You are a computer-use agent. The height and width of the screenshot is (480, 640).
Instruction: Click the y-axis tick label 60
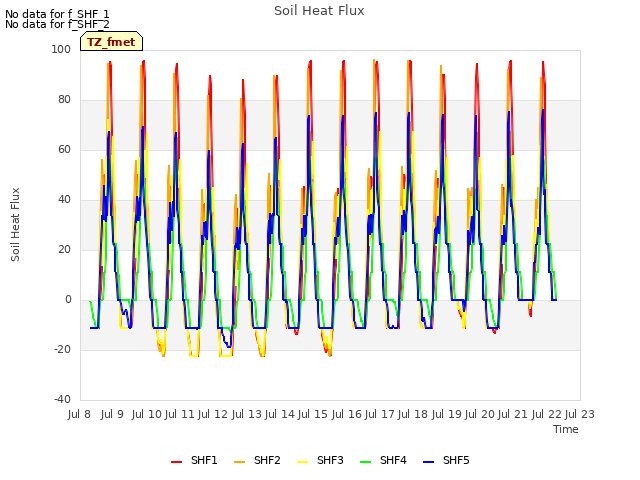[64, 149]
